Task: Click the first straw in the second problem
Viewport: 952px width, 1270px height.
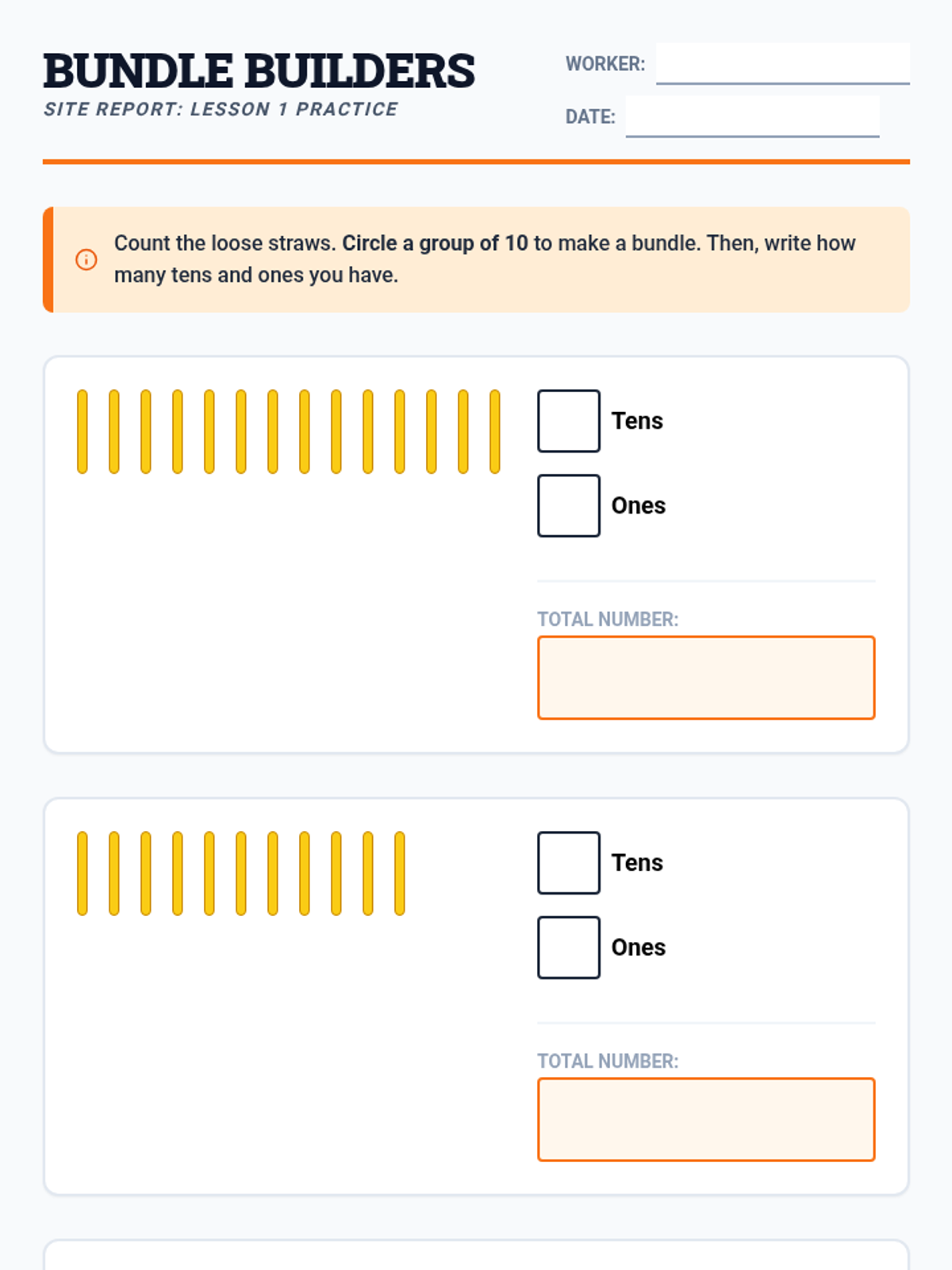Action: 83,874
